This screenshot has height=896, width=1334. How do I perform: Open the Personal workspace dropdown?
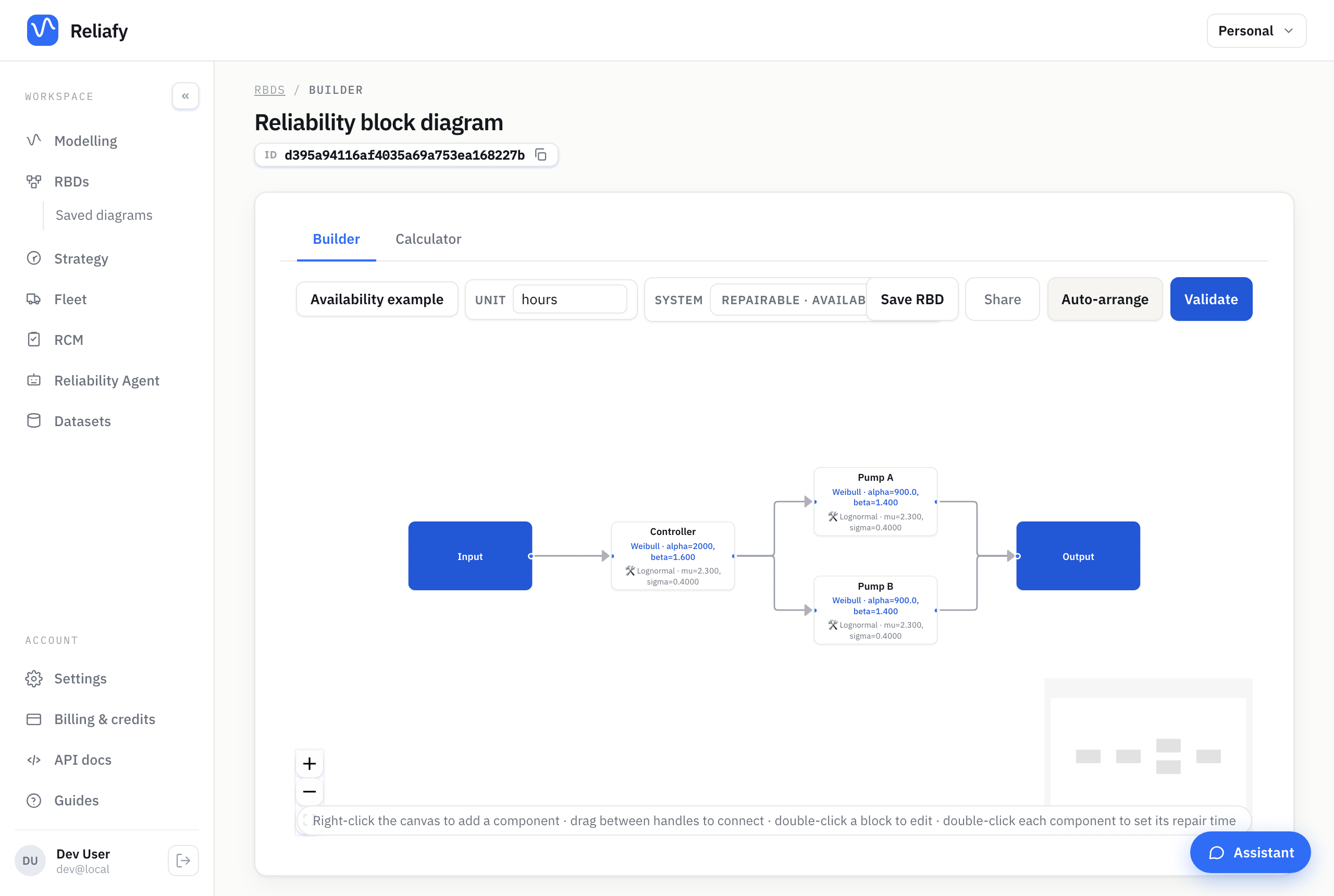click(1256, 31)
